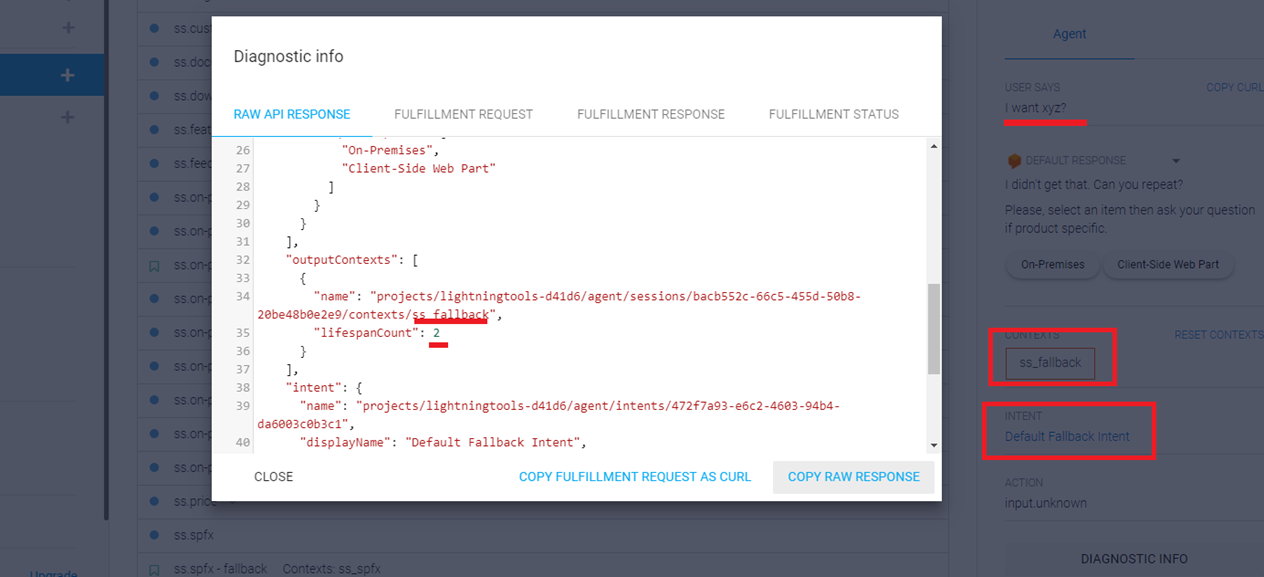Click the plus icon below the highlighted row
The height and width of the screenshot is (577, 1264).
[68, 117]
